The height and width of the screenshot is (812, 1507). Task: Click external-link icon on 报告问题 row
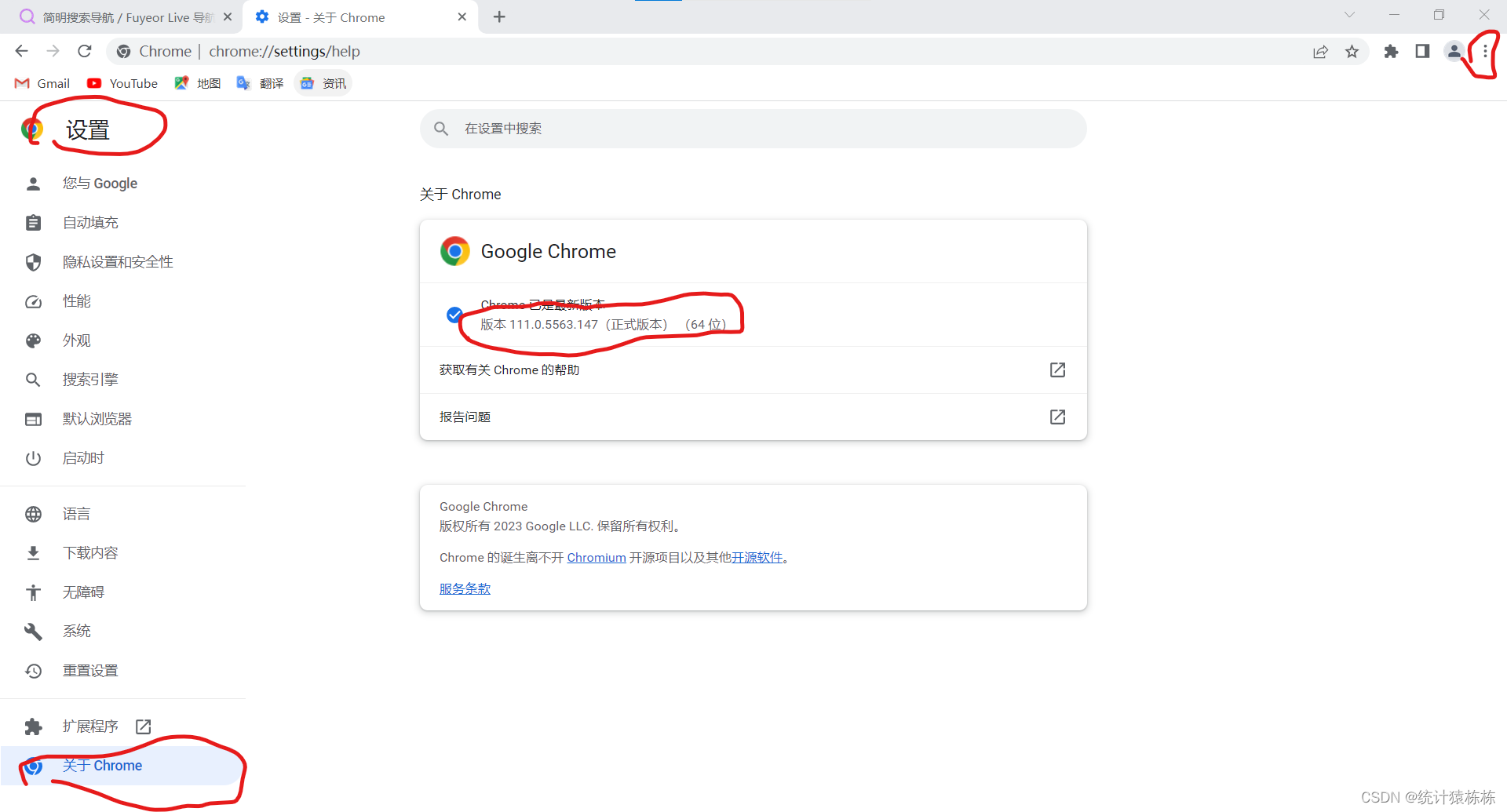point(1057,417)
